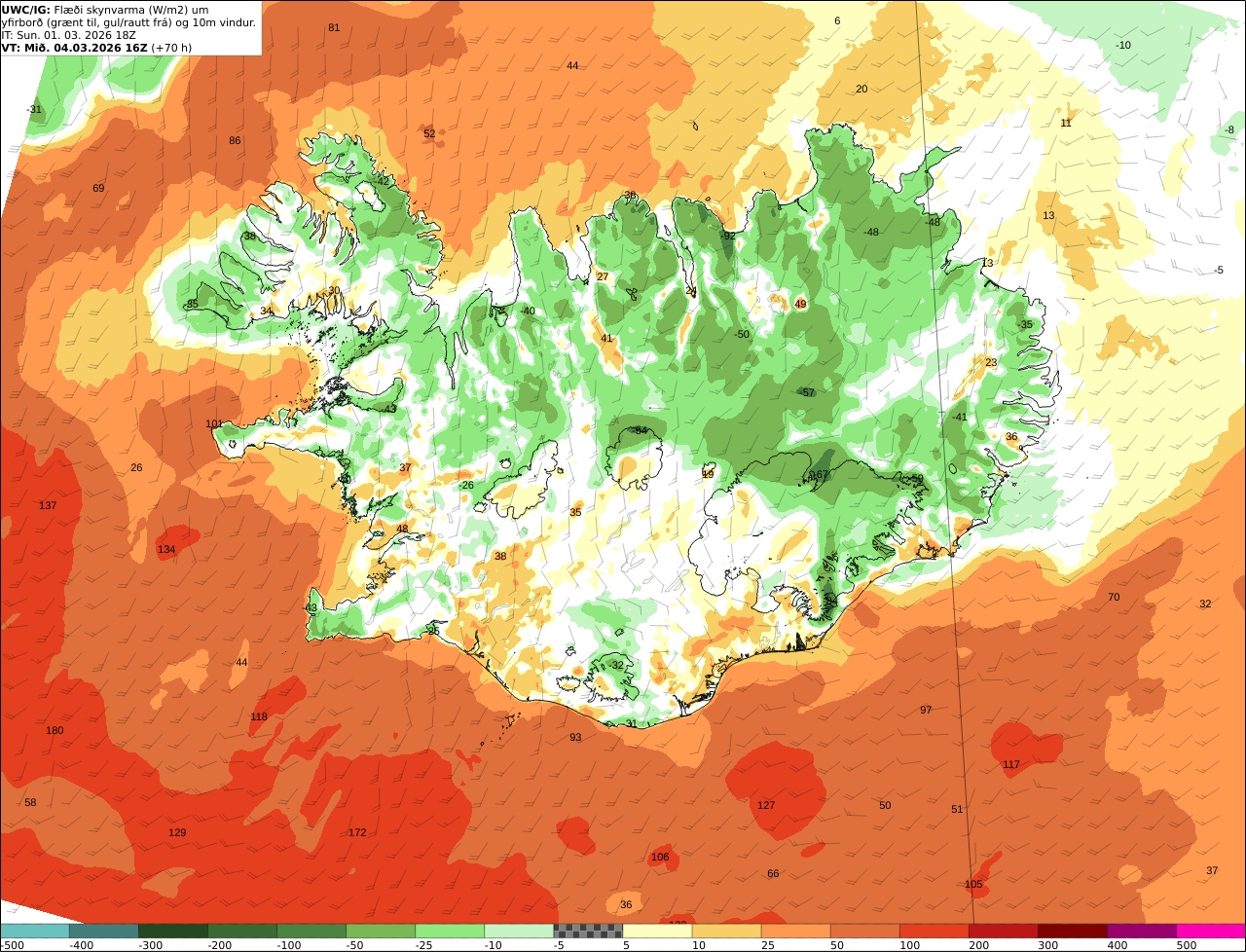This screenshot has height=952, width=1246.
Task: Click the magenta swatch right of 500
Action: 1211,931
